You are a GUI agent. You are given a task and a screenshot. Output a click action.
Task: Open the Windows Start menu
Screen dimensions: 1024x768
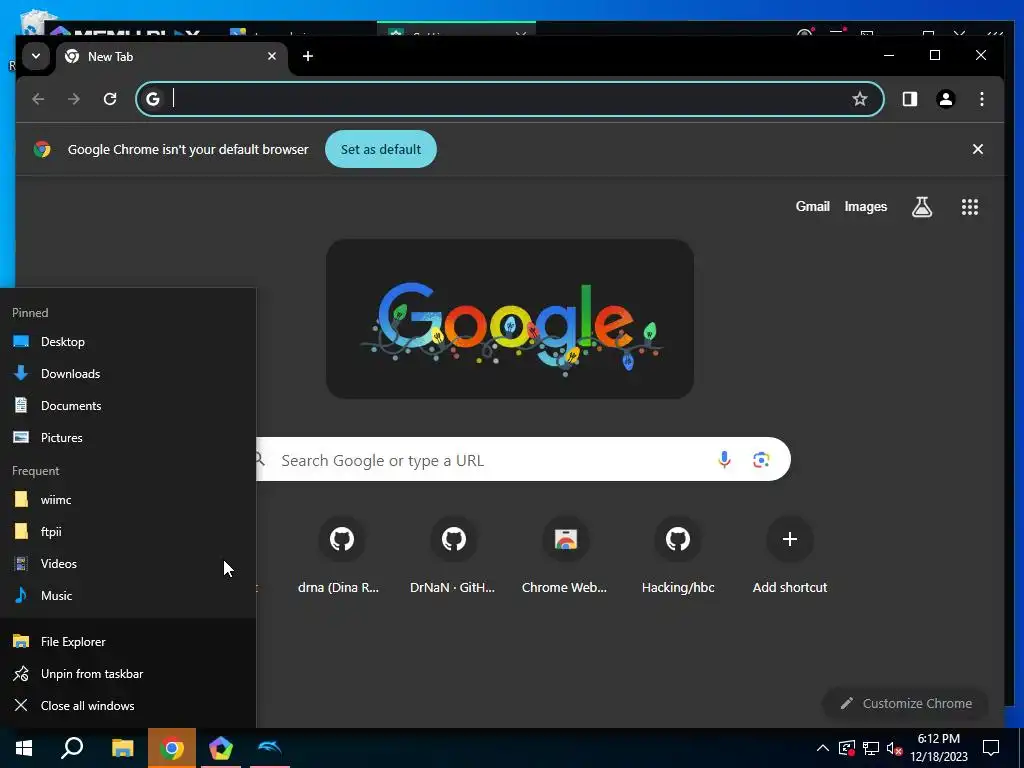24,748
